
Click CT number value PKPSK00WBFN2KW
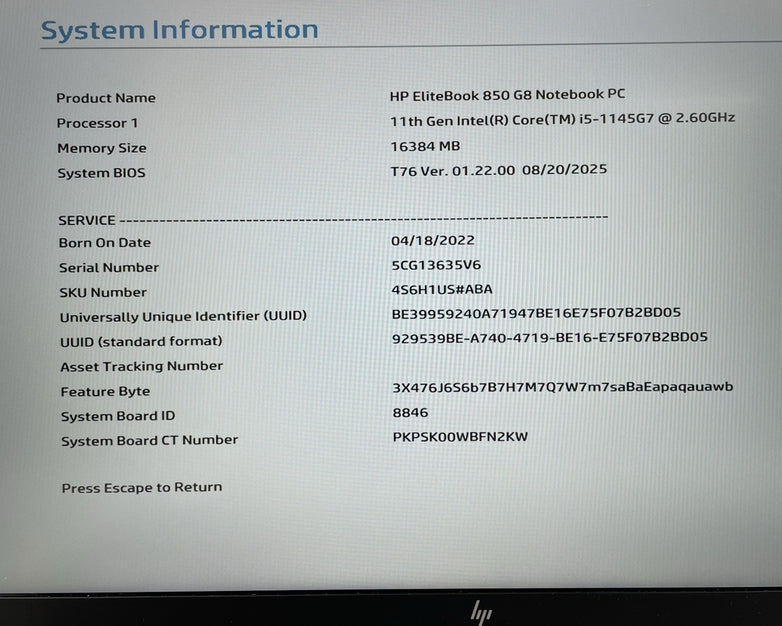(x=460, y=437)
